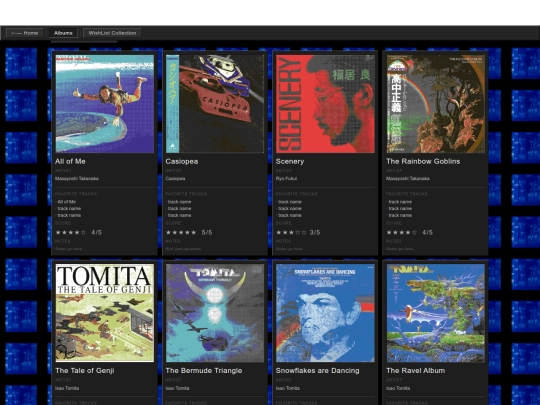Go back to Home
This screenshot has height=405, width=540.
click(24, 33)
